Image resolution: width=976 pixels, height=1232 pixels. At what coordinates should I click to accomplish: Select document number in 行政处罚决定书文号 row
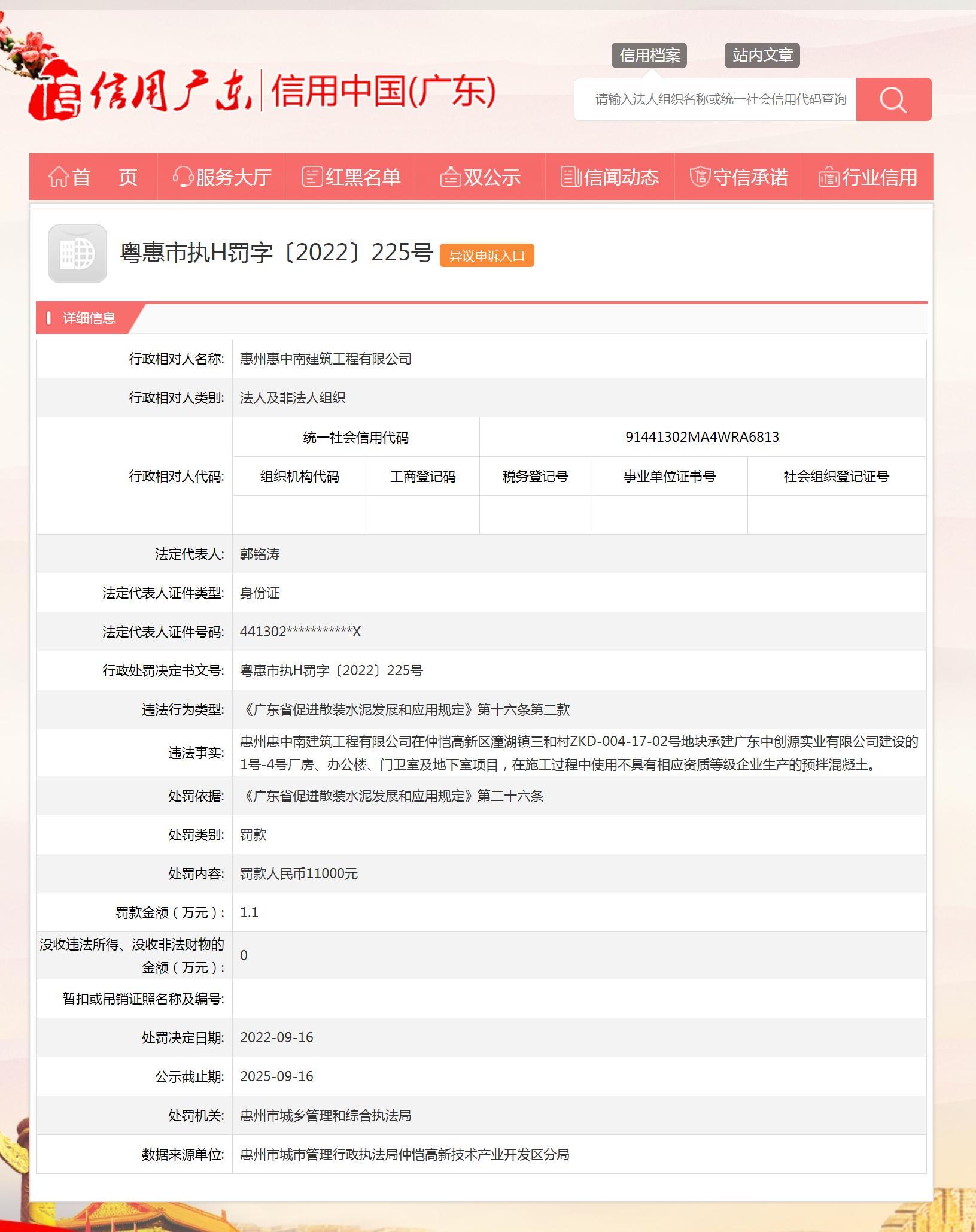(x=332, y=671)
